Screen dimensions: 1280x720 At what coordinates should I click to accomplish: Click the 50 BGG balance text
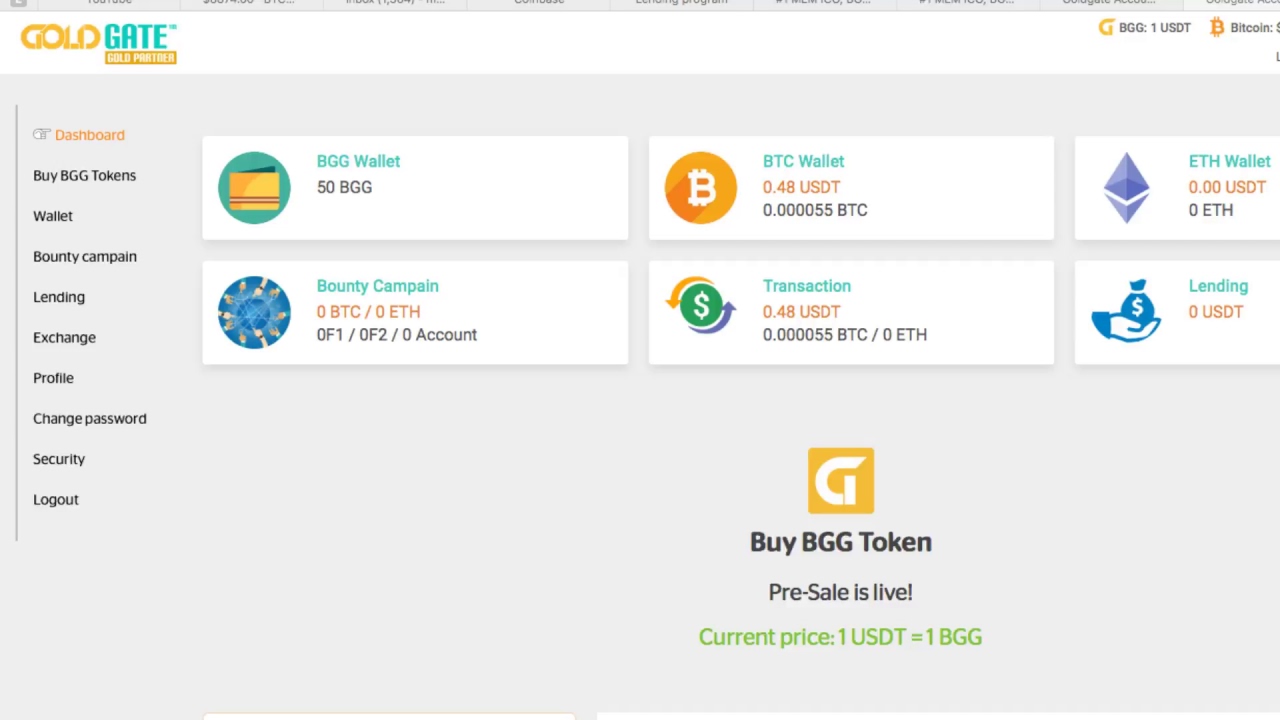click(344, 187)
